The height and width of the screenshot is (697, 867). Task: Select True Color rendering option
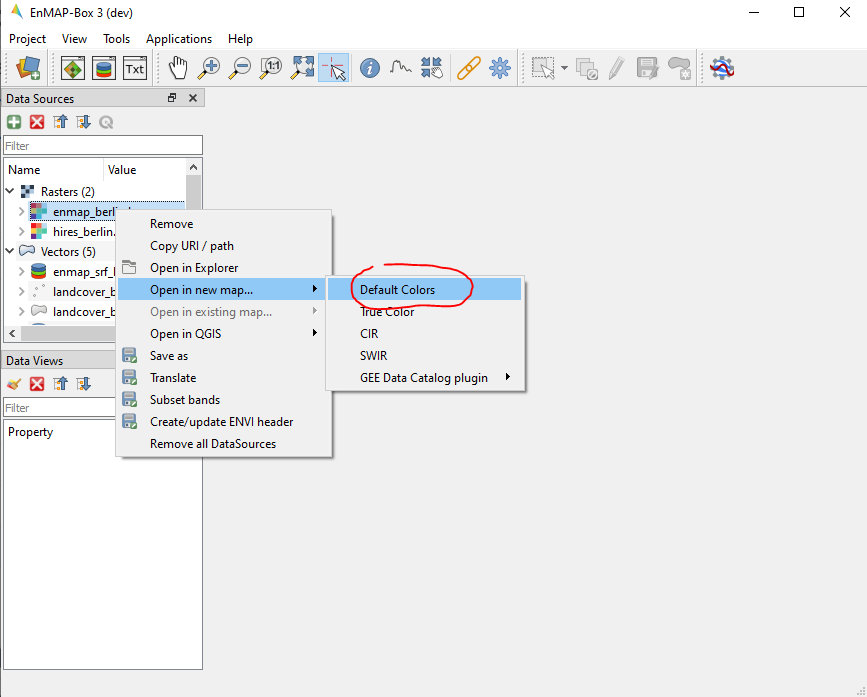(424, 312)
